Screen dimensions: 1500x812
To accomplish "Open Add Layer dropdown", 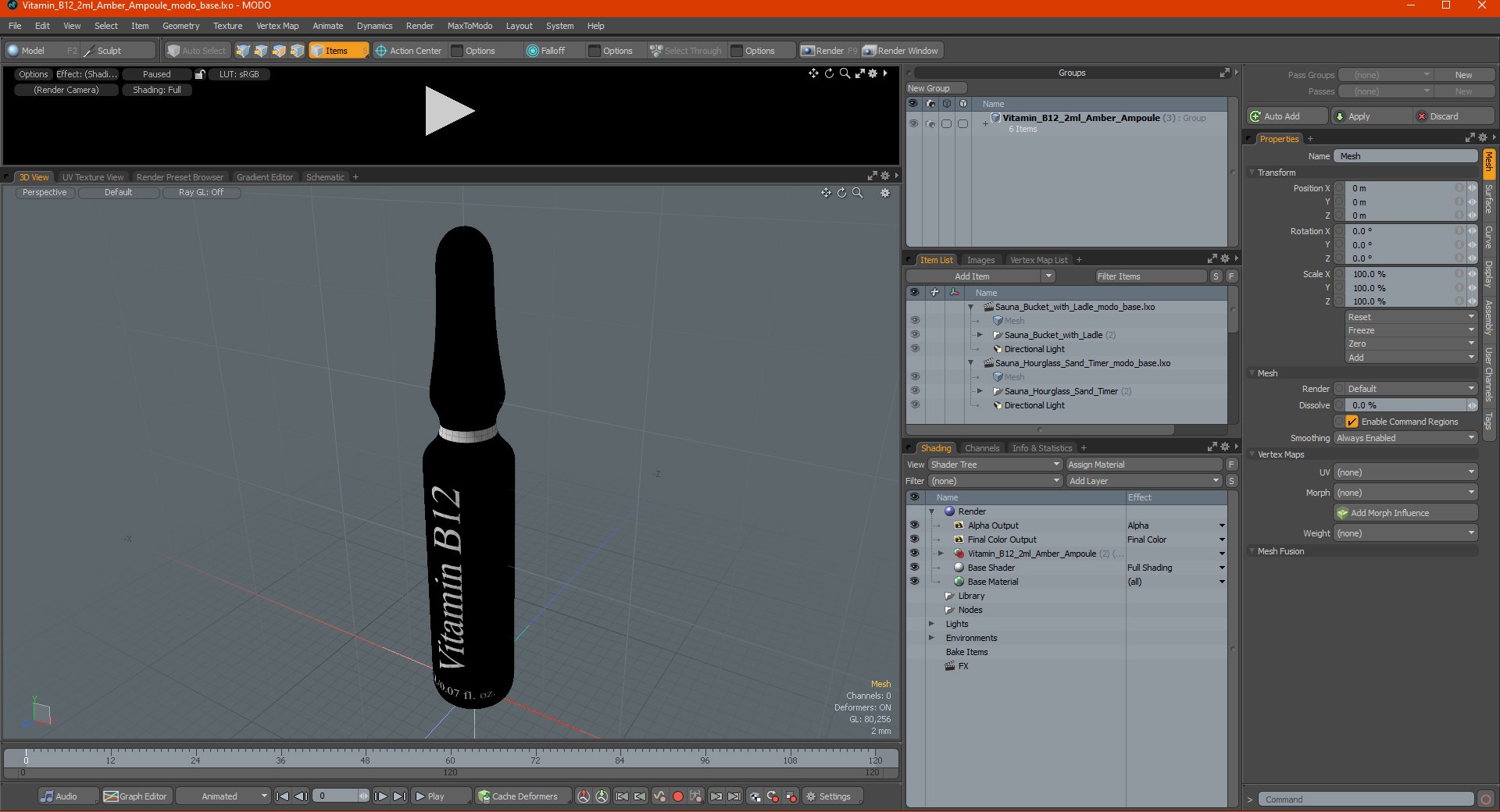I will pos(1144,481).
